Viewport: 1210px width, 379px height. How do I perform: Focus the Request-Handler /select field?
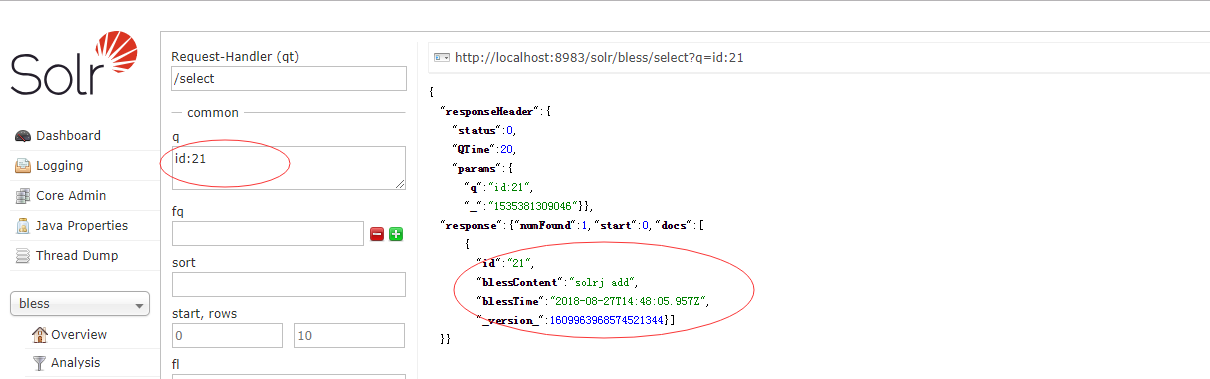(x=289, y=78)
